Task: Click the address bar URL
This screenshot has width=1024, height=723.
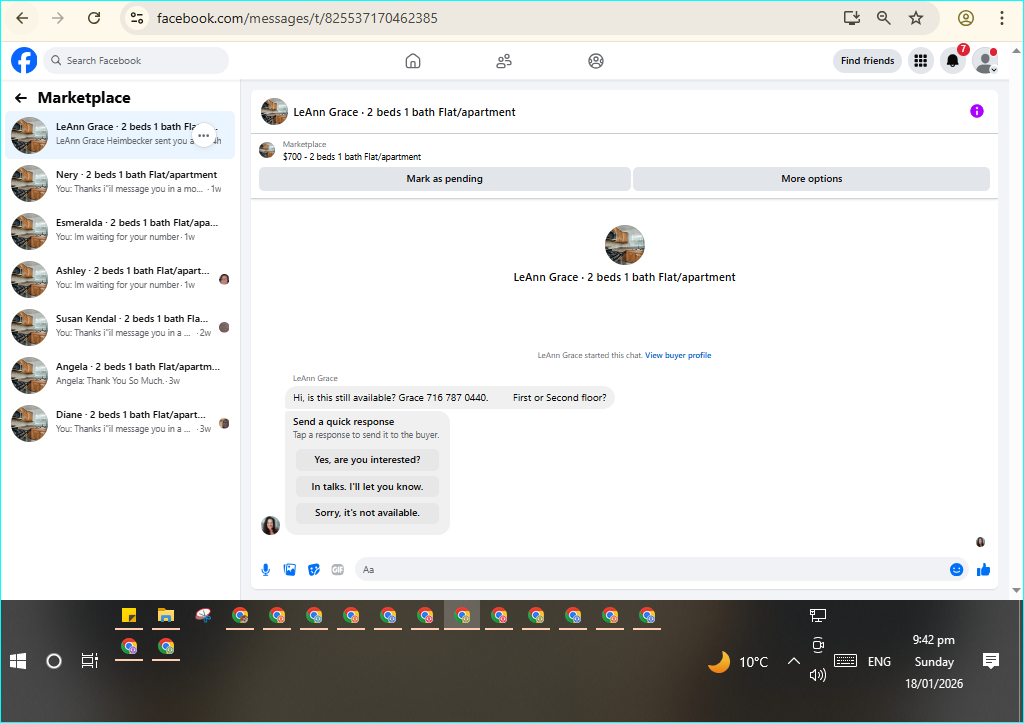Action: (297, 18)
